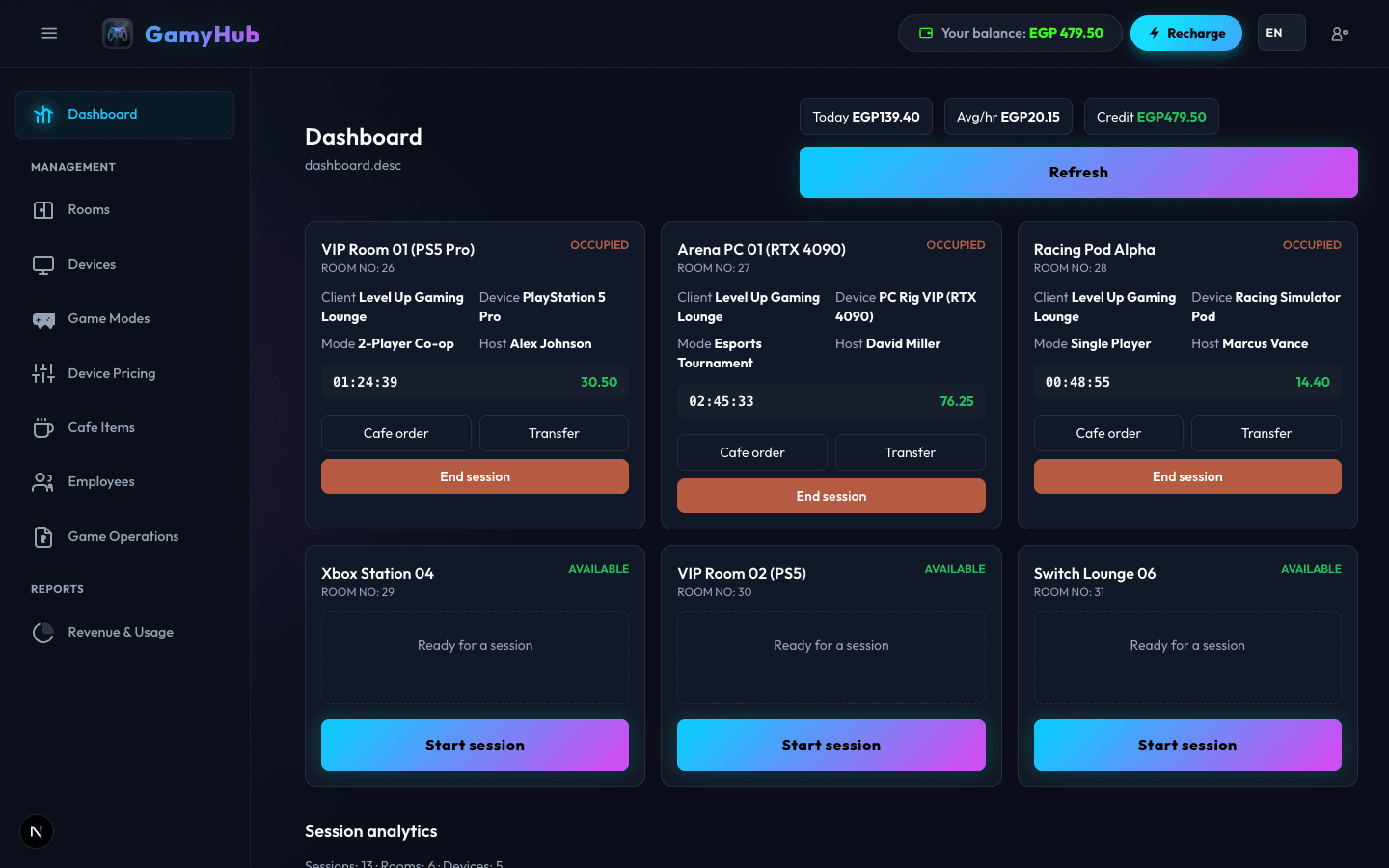This screenshot has width=1389, height=868.
Task: Click the round N badge at the bottom left
Action: 37,831
